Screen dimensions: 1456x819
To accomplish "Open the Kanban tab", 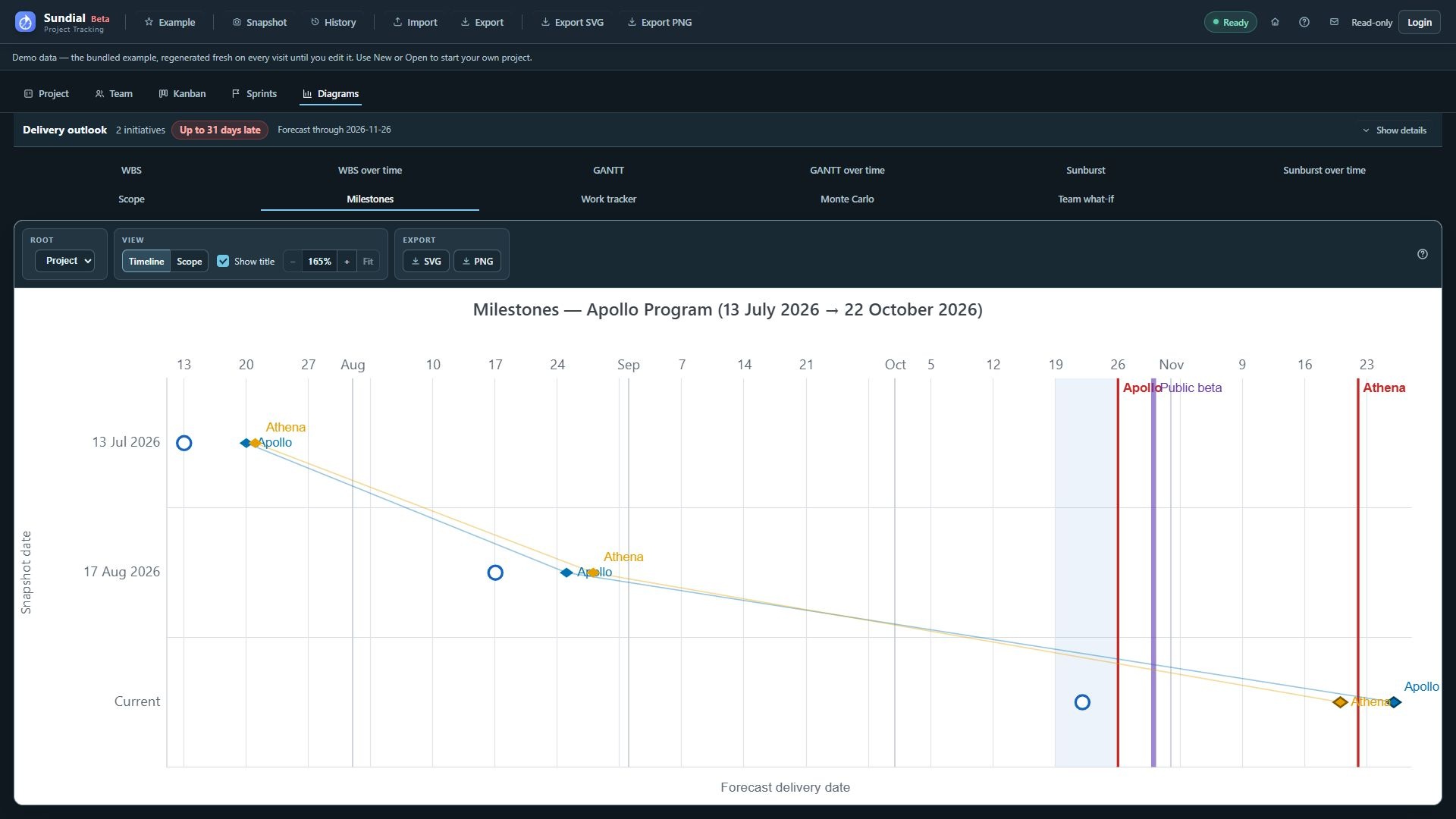I will point(182,94).
